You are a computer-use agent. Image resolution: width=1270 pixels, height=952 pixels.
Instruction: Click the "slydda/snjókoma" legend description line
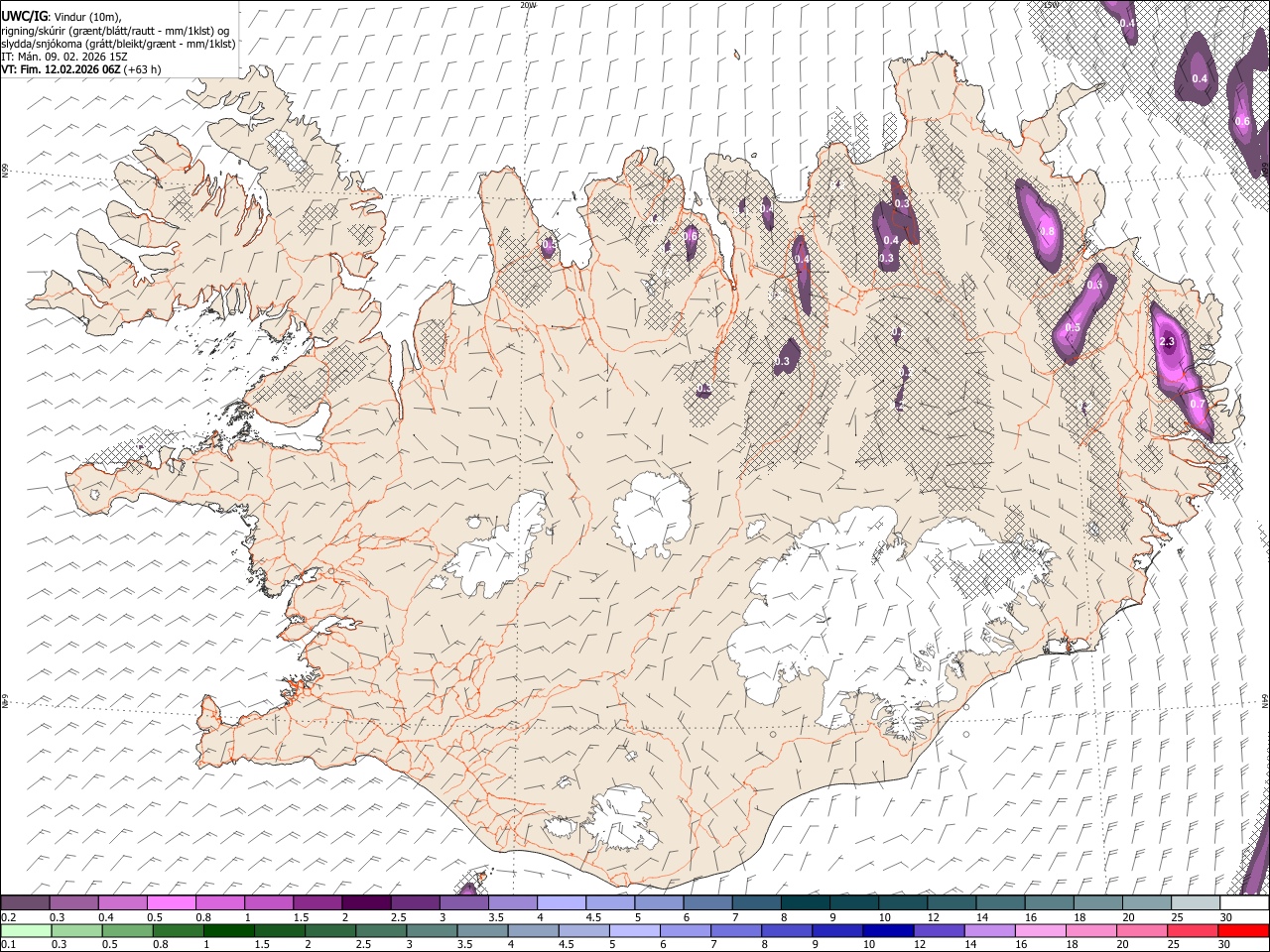118,44
